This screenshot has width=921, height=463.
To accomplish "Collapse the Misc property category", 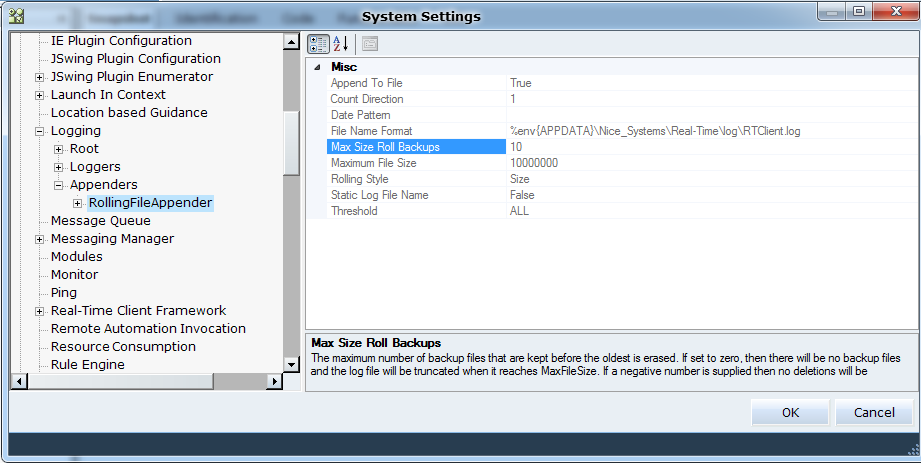I will (318, 67).
